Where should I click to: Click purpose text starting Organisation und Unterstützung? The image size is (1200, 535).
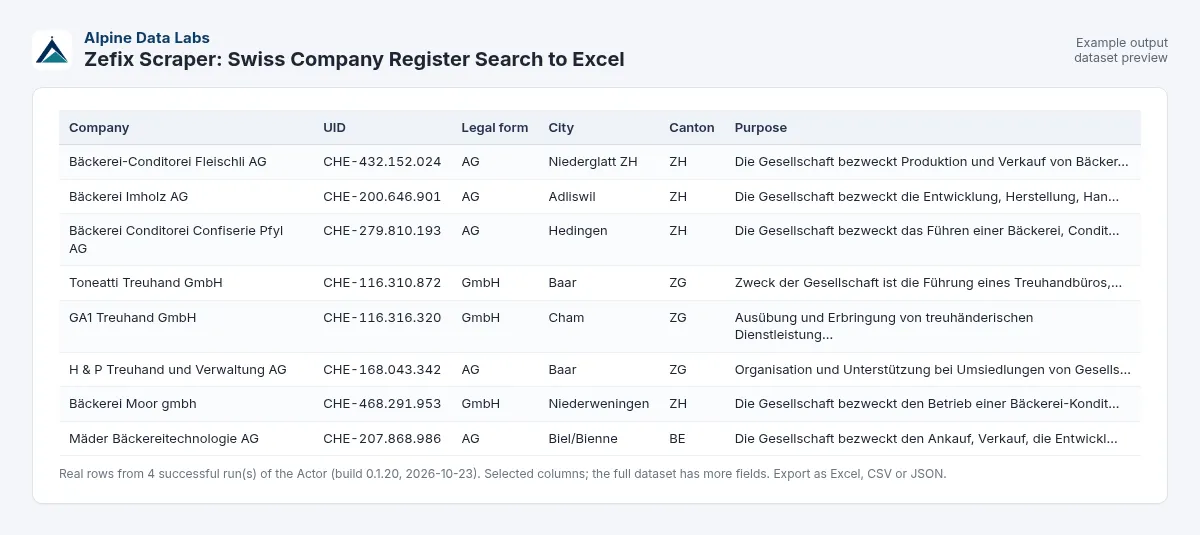933,370
